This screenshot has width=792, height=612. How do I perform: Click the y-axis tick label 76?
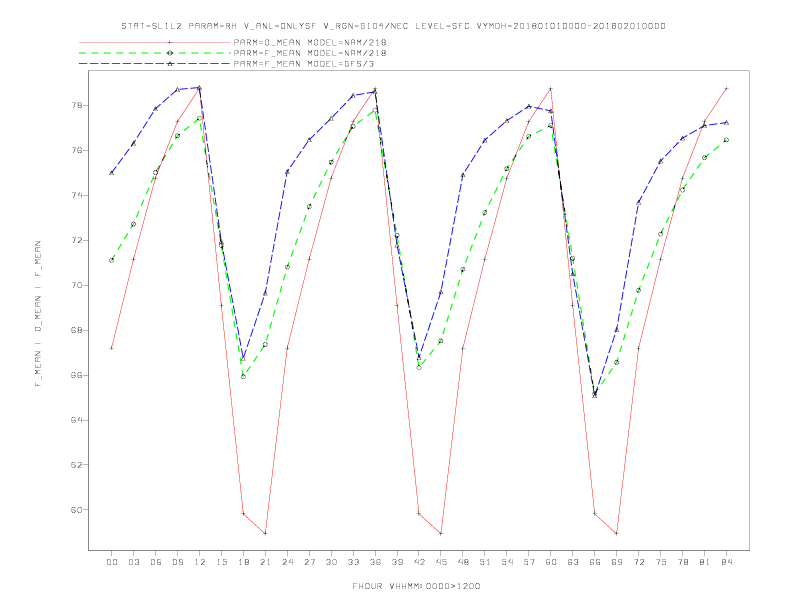point(76,150)
